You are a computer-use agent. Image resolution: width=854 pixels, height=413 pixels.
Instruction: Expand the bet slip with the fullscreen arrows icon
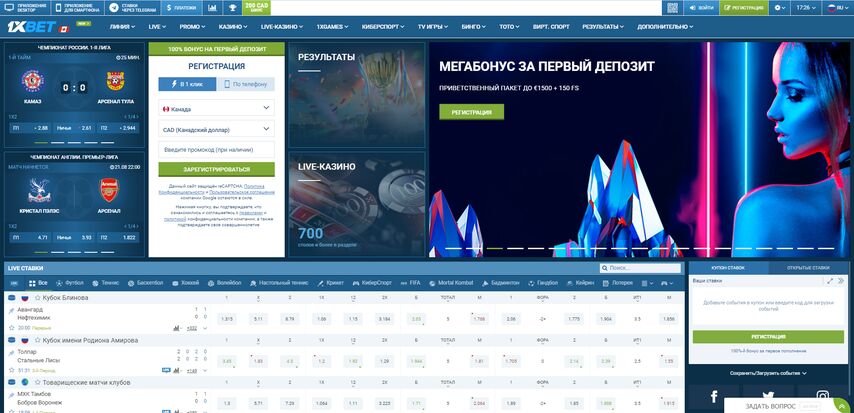pyautogui.click(x=829, y=281)
